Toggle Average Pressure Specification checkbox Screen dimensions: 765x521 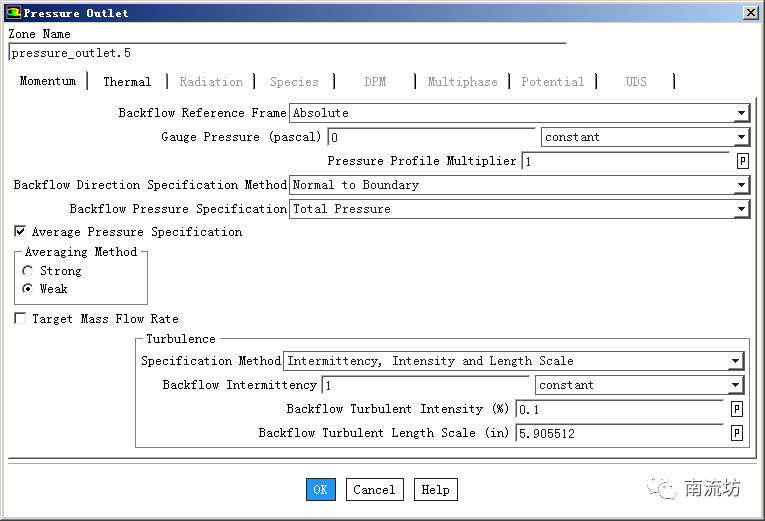point(20,232)
